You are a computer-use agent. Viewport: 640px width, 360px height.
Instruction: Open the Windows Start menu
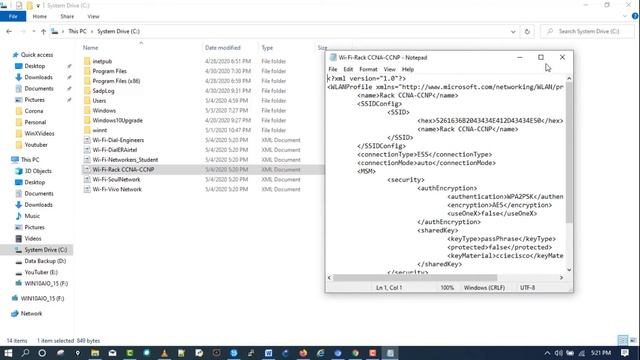point(8,353)
